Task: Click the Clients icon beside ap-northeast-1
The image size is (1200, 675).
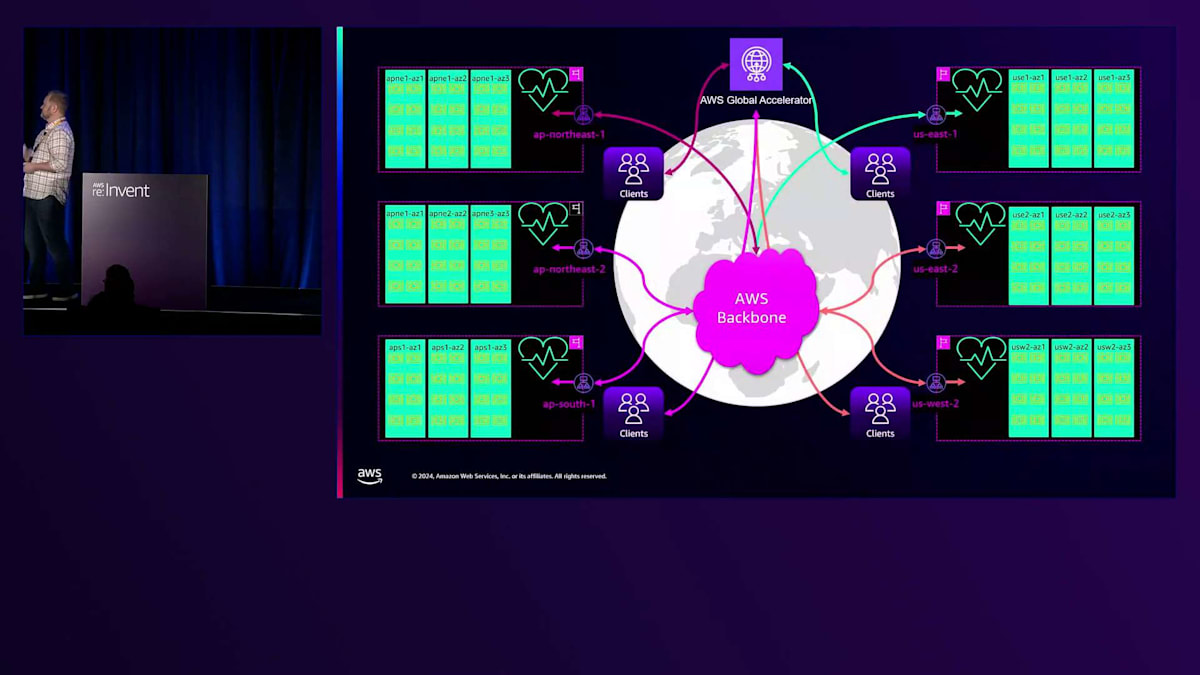Action: click(x=634, y=173)
